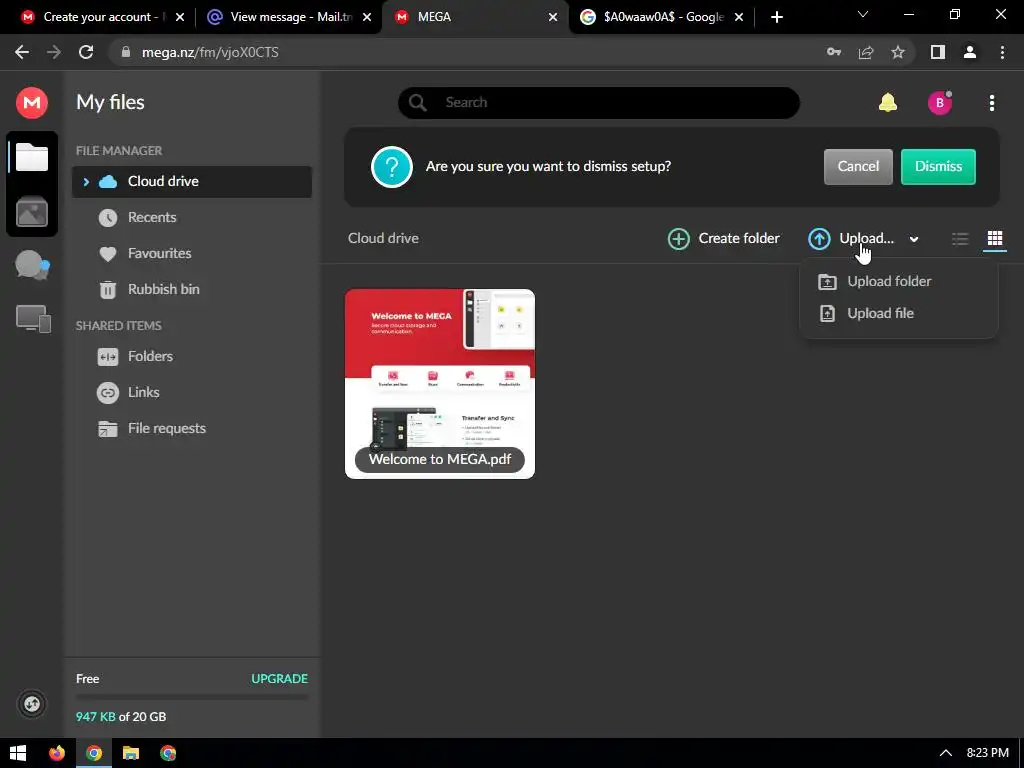Select the Welcome to MEGA.pdf thumbnail
Screen dimensions: 1024x768
(x=440, y=384)
